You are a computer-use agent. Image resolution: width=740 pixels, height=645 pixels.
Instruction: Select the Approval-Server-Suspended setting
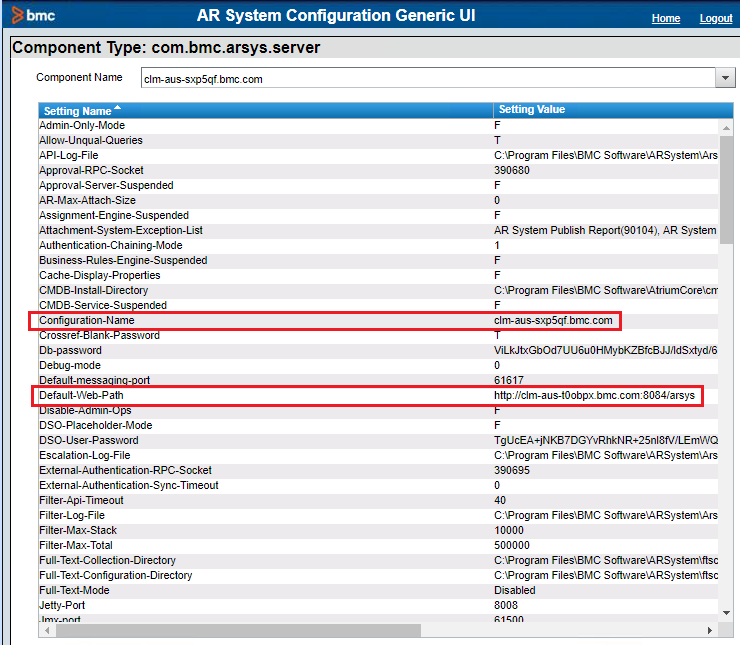106,185
